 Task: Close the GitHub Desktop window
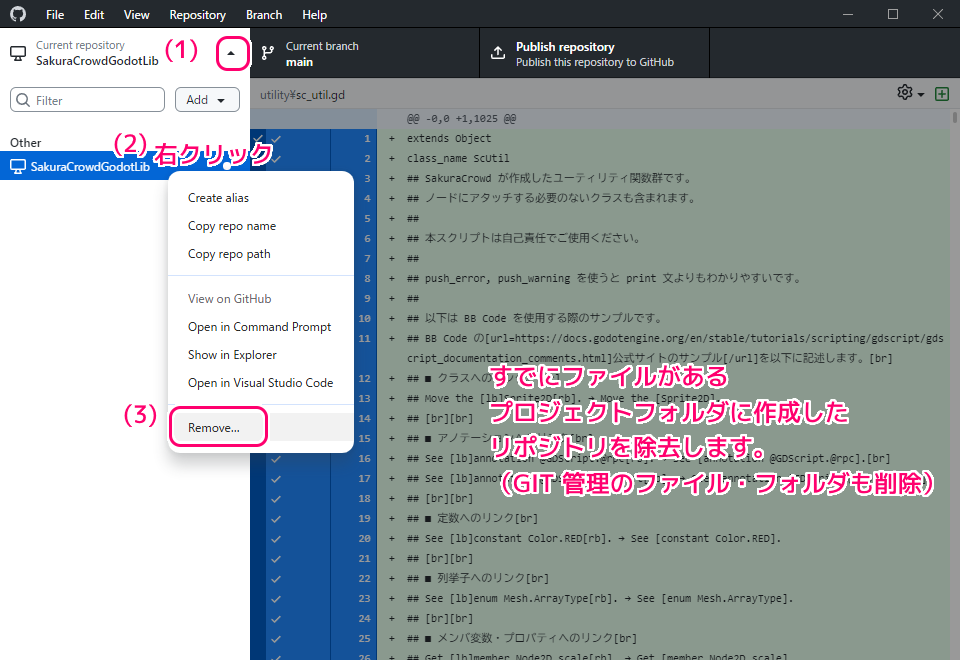click(937, 14)
